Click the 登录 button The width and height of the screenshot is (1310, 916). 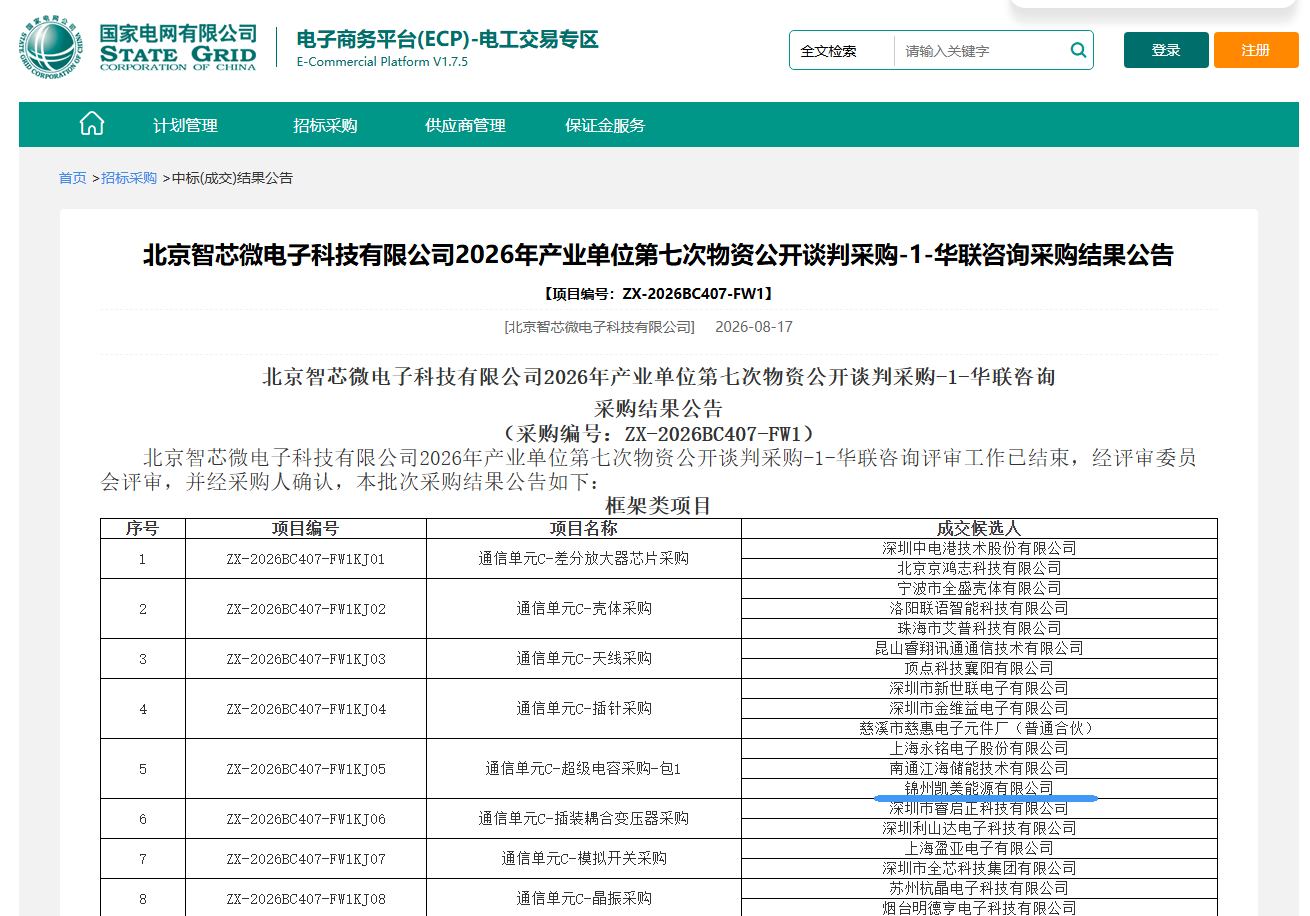click(1166, 50)
